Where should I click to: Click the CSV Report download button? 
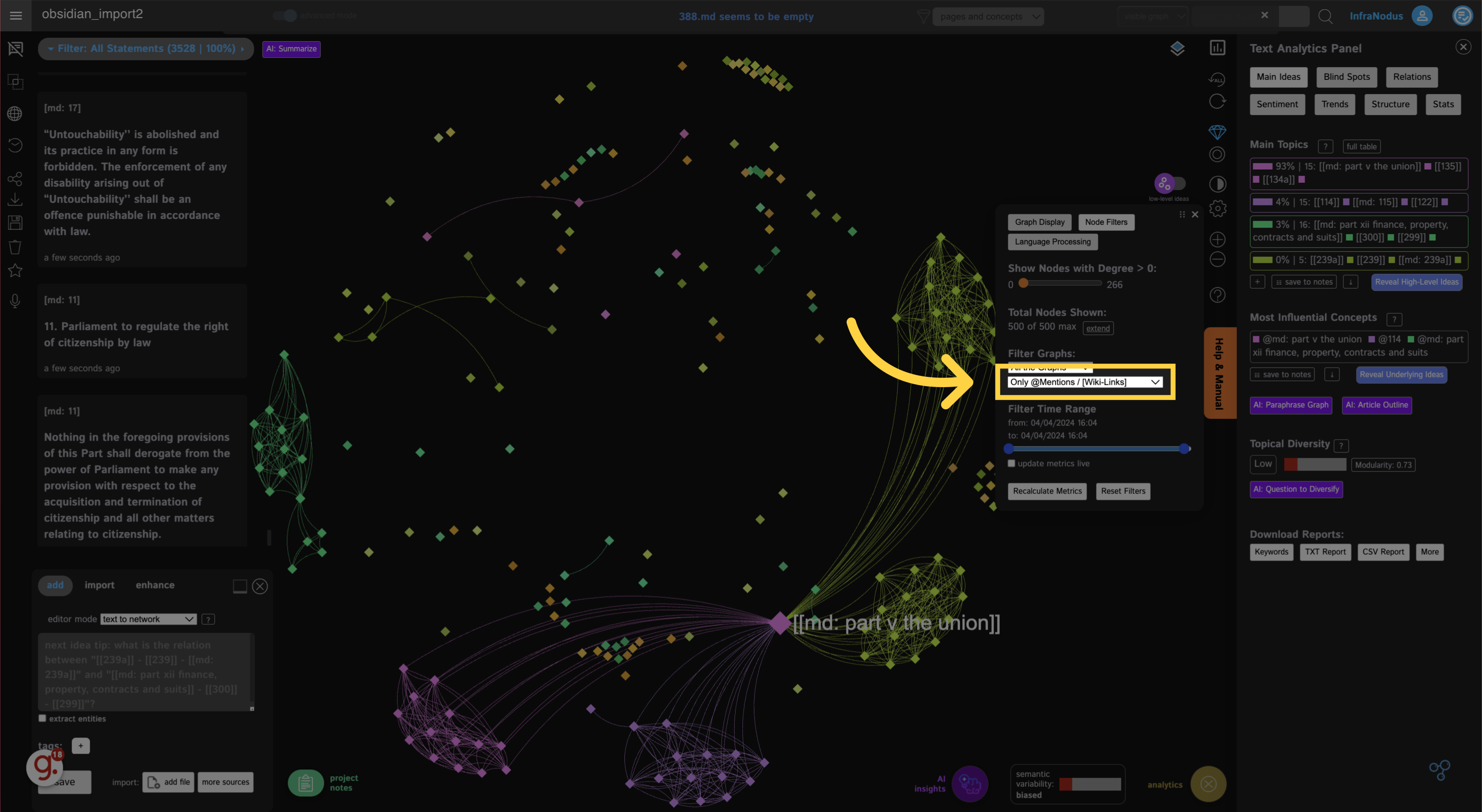pyautogui.click(x=1383, y=551)
